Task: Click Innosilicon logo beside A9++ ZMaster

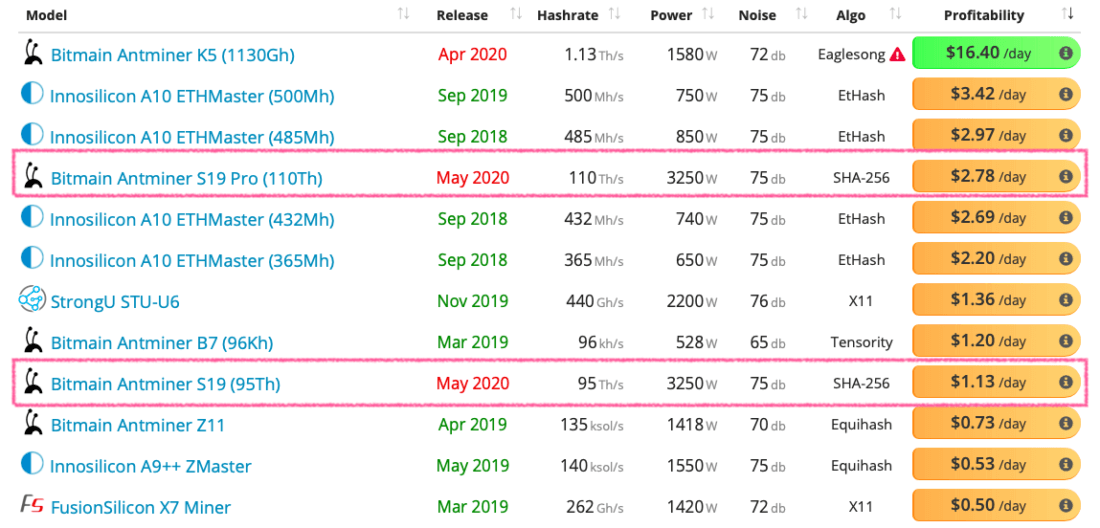Action: pos(32,464)
